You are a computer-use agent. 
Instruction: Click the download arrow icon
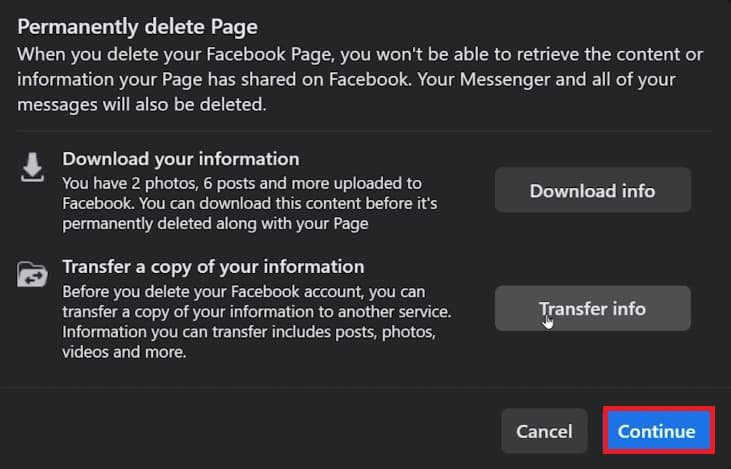33,169
